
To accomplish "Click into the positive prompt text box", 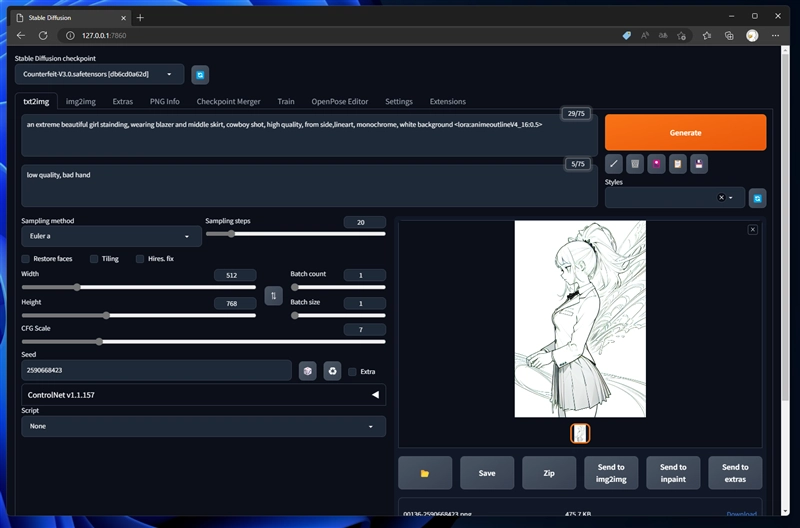I will pos(309,136).
